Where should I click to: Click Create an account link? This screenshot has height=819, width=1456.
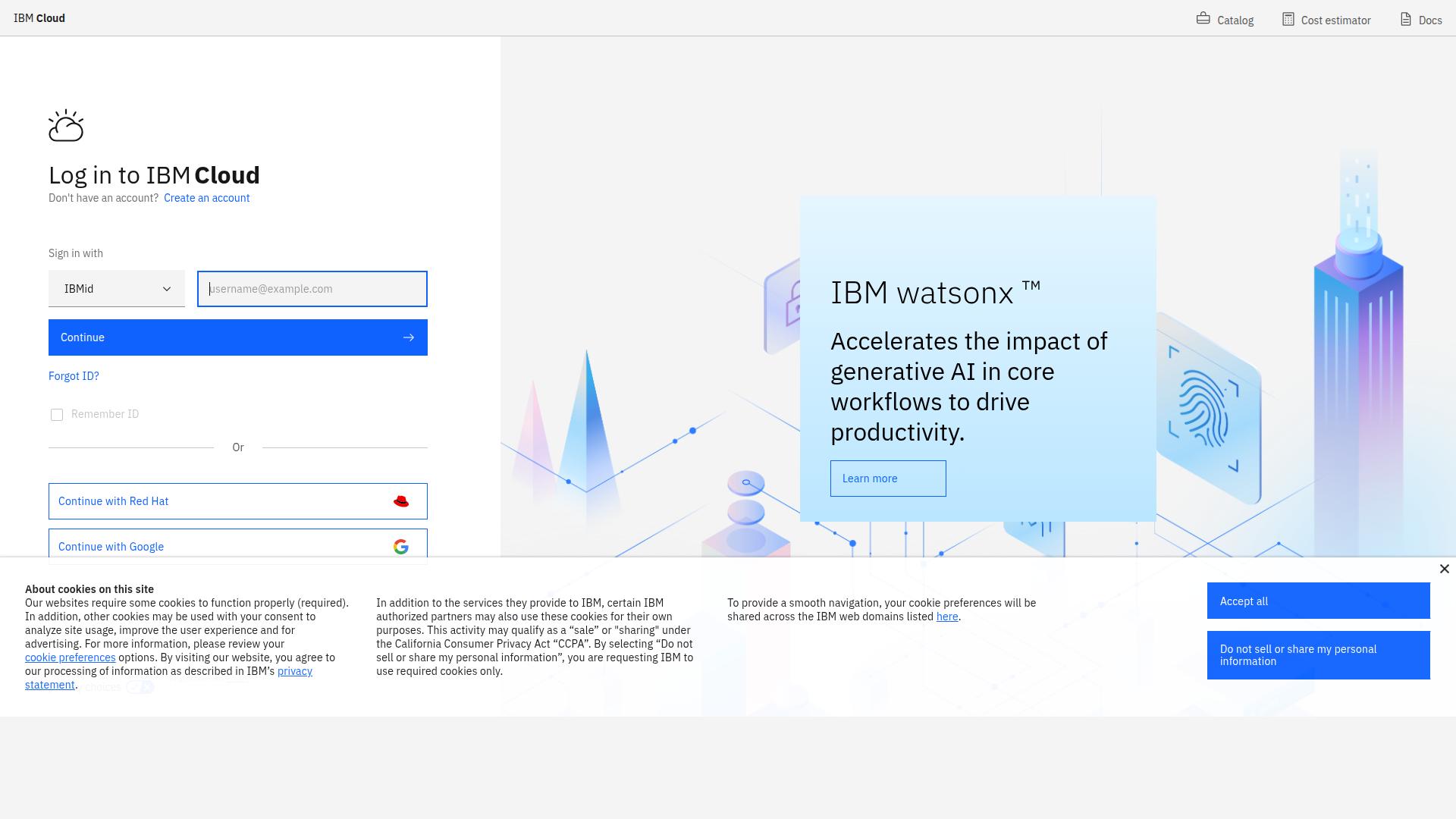pyautogui.click(x=206, y=198)
